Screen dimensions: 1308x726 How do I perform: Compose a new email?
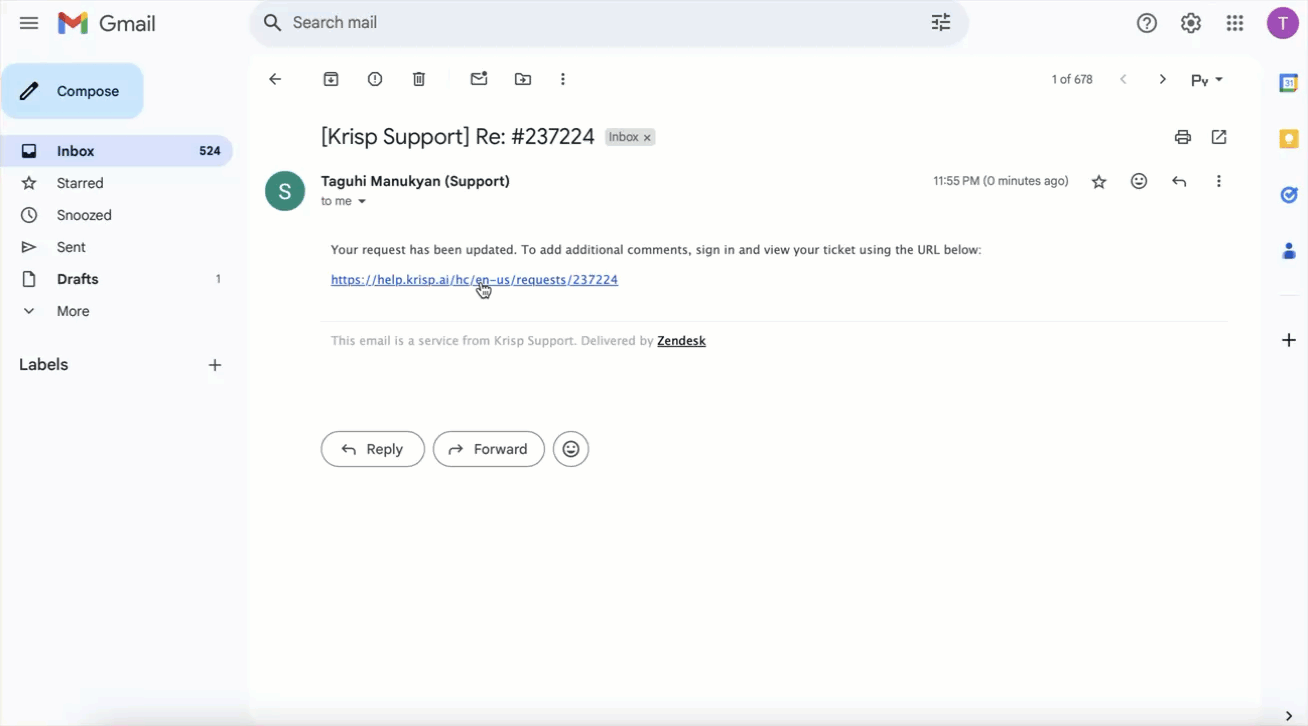point(72,91)
